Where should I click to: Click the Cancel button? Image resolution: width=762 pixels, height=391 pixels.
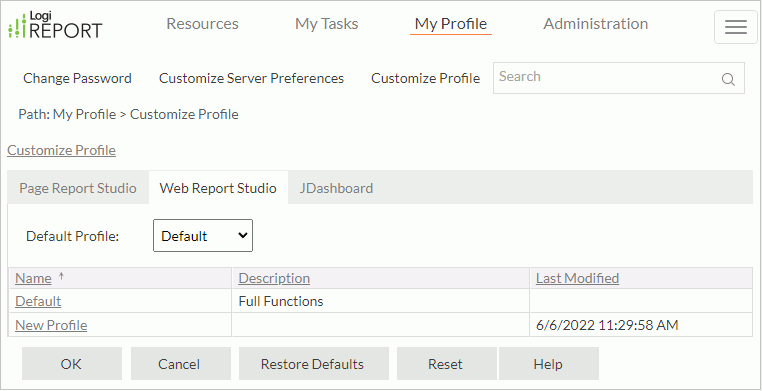[180, 364]
